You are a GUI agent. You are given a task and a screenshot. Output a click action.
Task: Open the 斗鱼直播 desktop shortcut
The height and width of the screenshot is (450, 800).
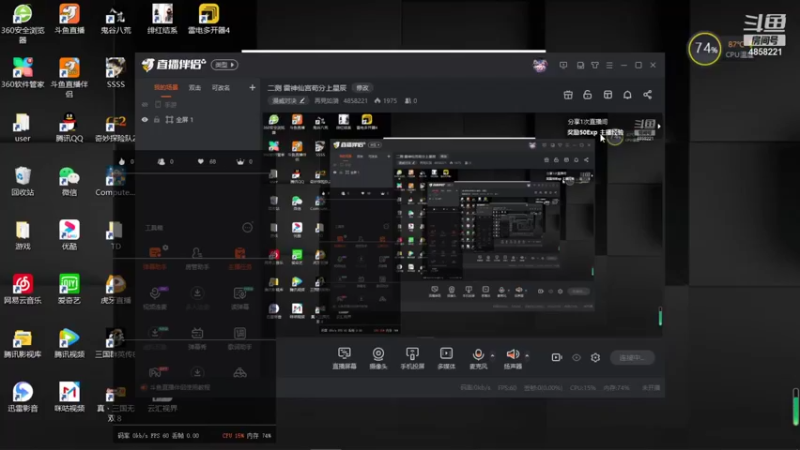(69, 19)
